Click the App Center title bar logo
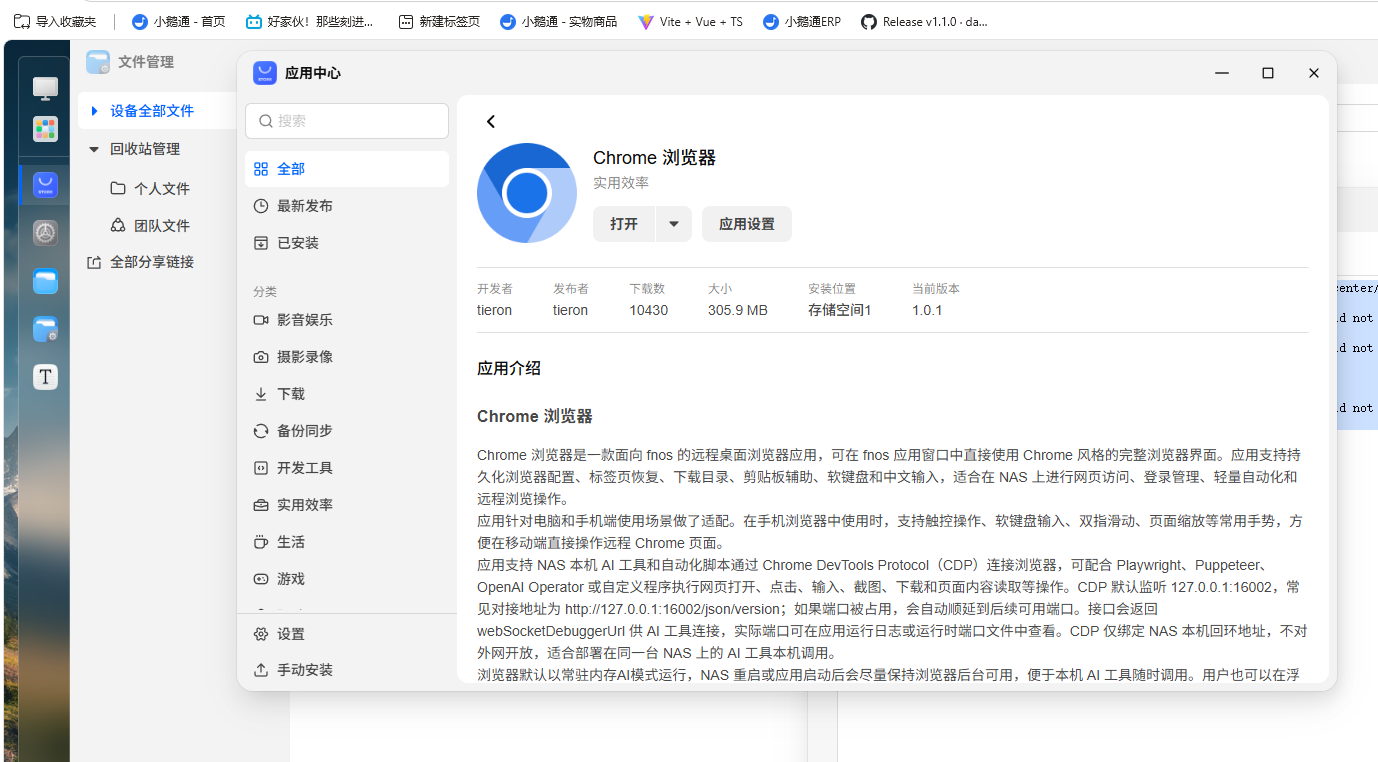This screenshot has height=762, width=1378. [x=265, y=73]
